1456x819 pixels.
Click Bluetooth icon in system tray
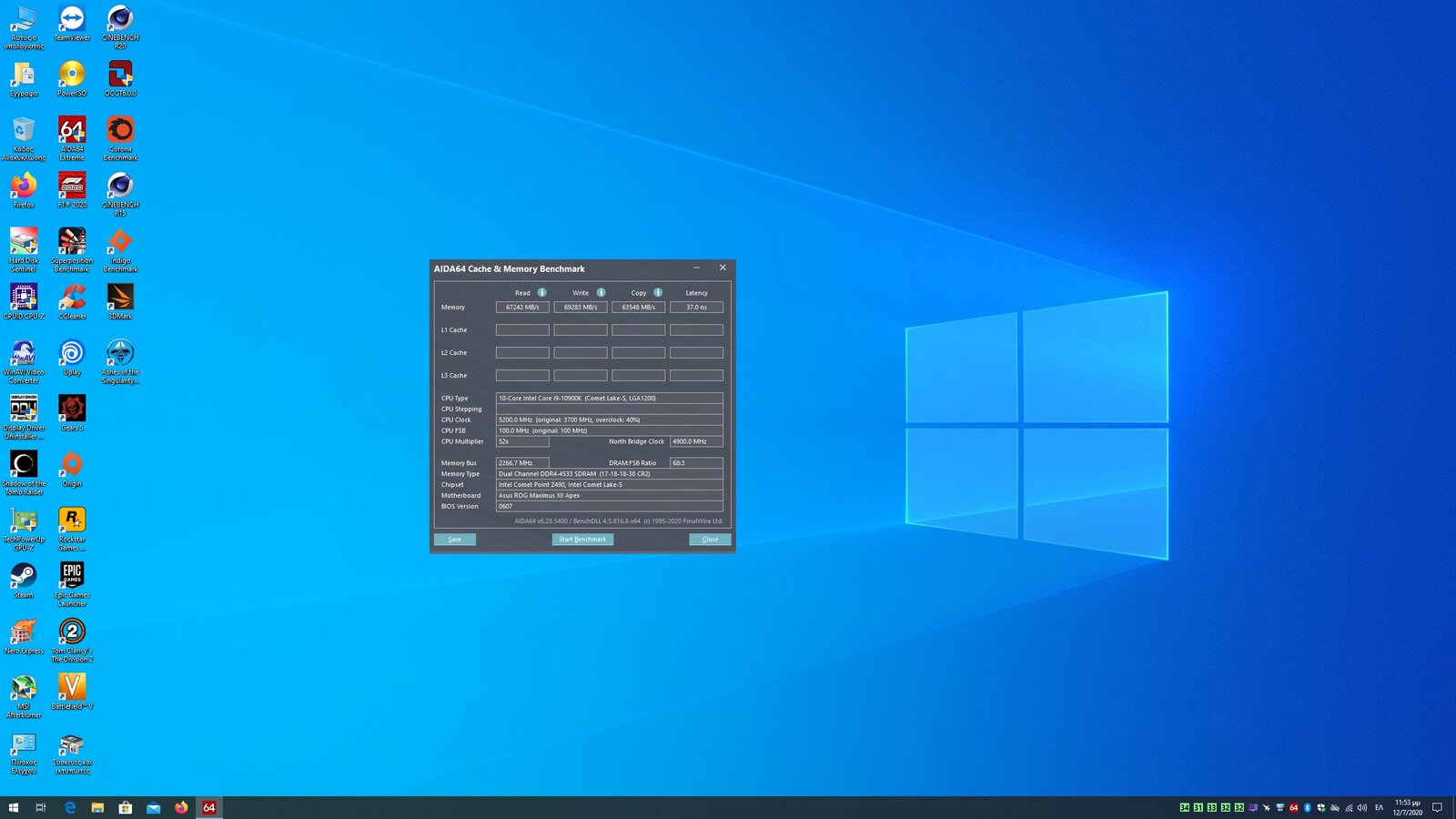[x=1308, y=807]
